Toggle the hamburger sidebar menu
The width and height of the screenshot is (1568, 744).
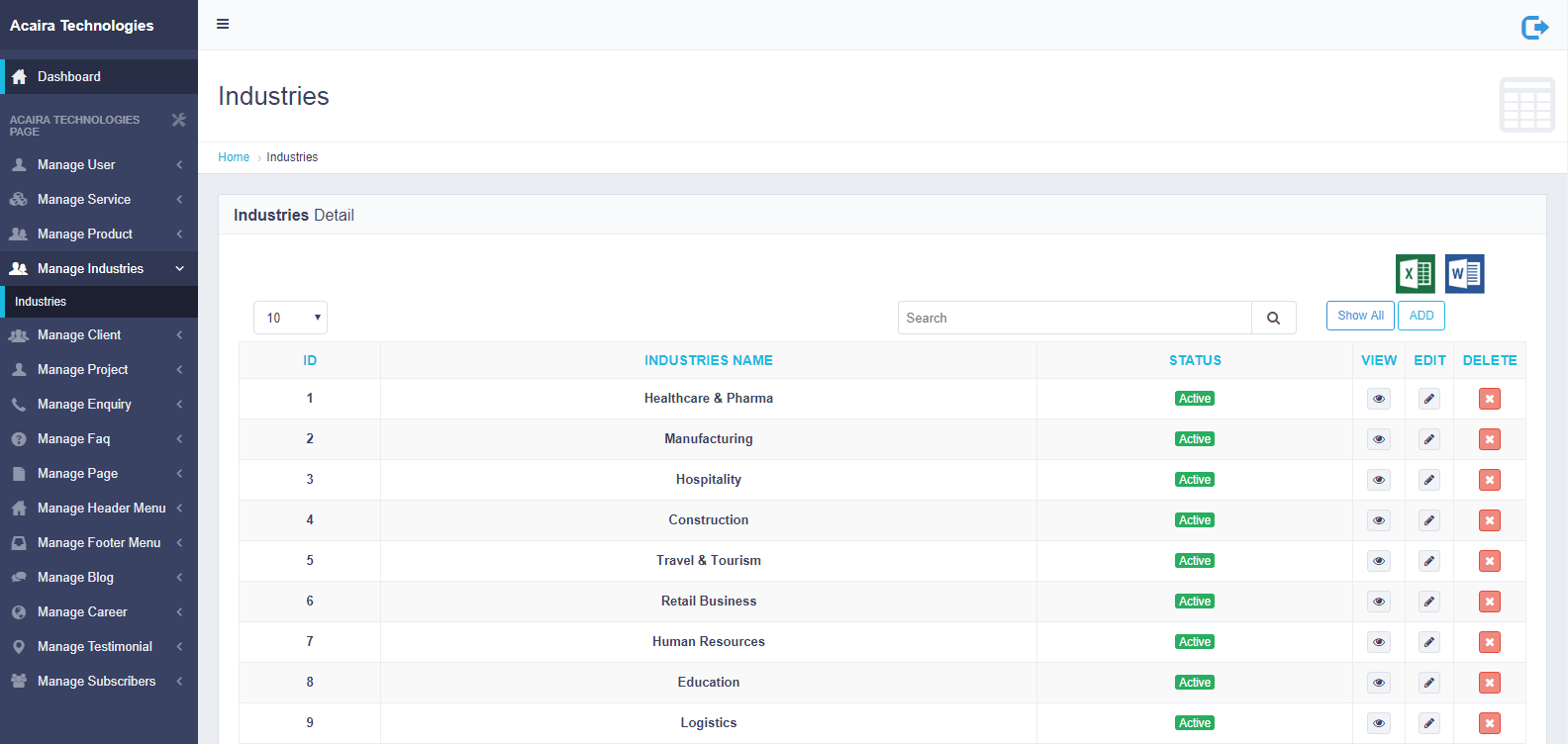click(223, 24)
